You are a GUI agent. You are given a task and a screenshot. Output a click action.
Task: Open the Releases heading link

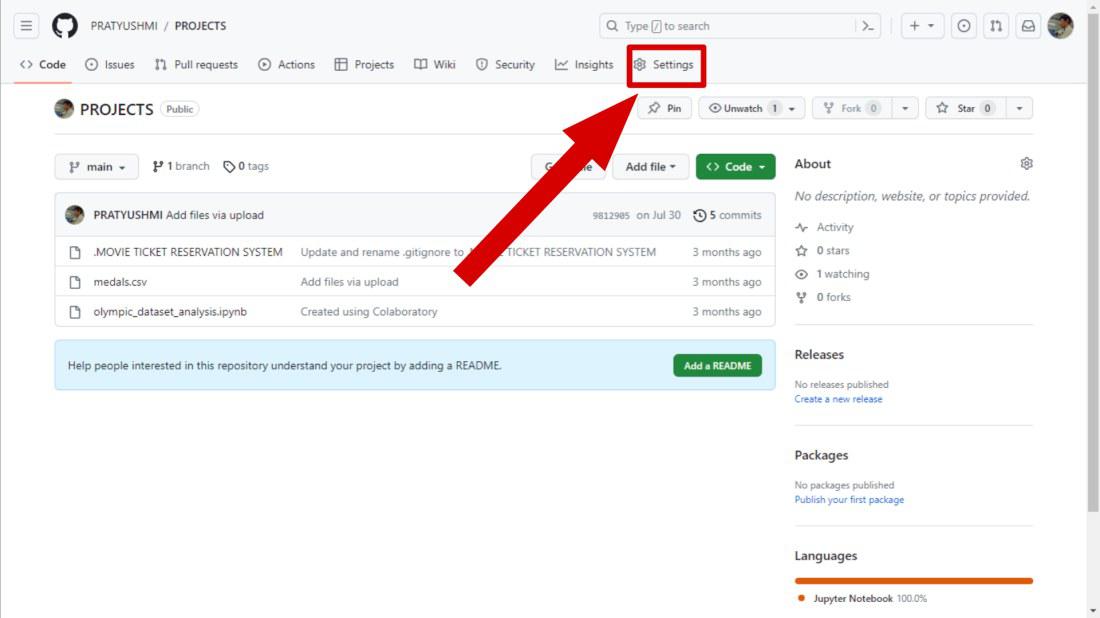[819, 354]
